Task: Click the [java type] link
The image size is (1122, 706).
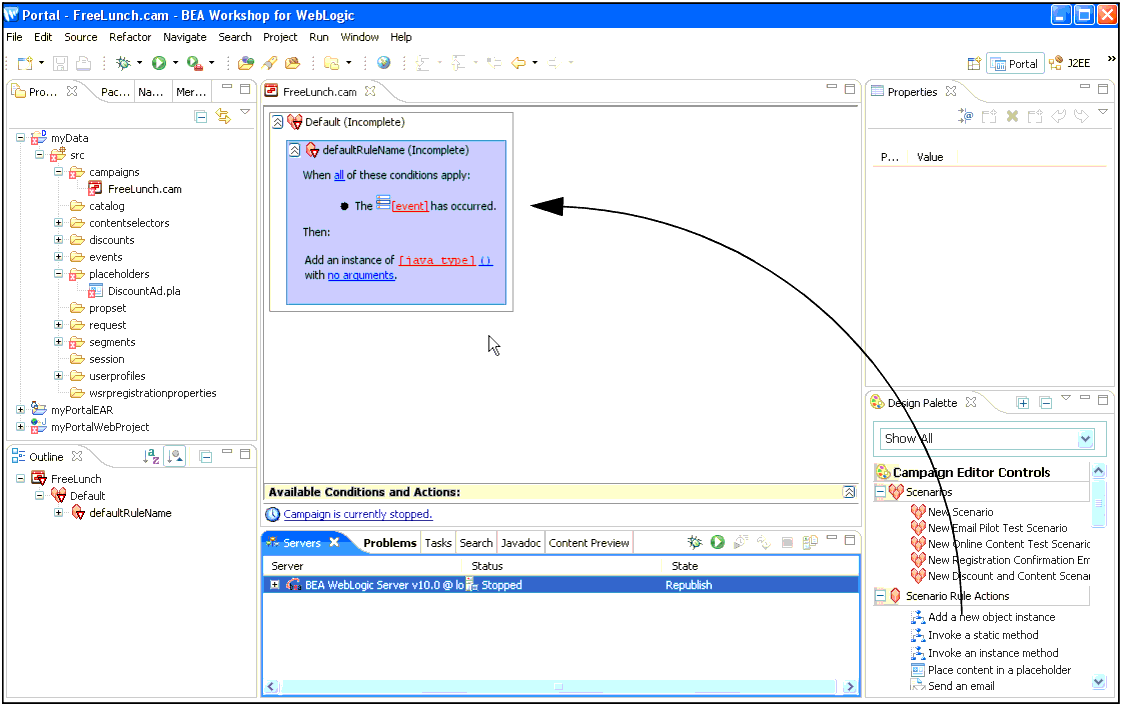Action: tap(436, 260)
